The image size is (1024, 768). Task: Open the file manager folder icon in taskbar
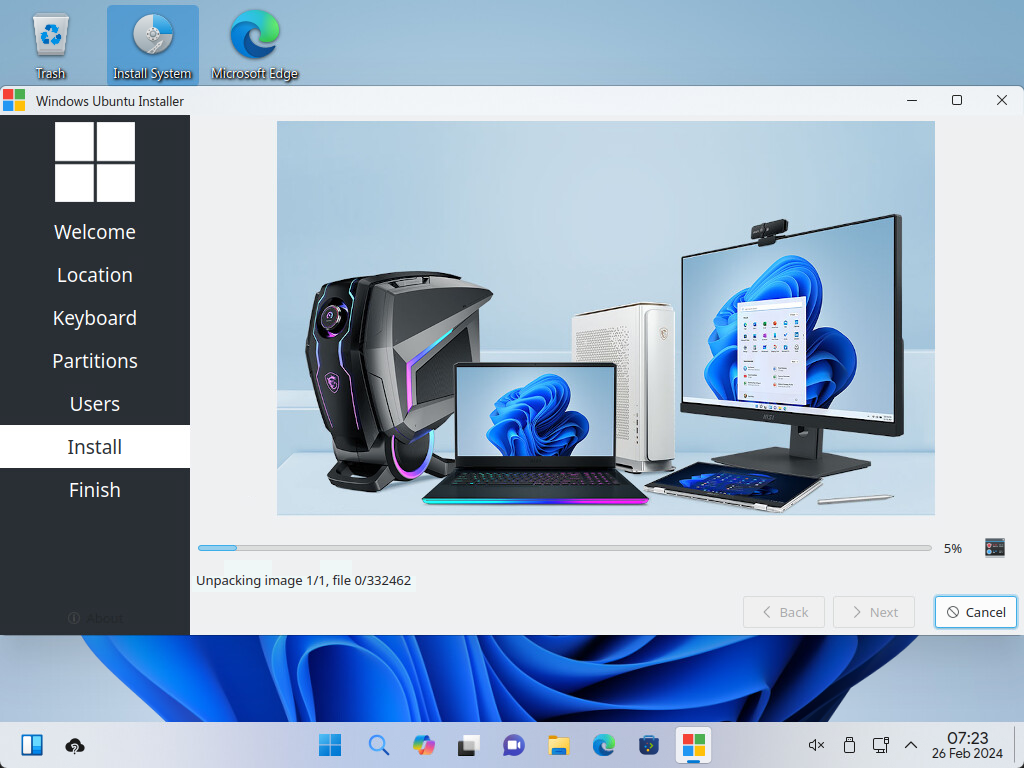click(558, 745)
